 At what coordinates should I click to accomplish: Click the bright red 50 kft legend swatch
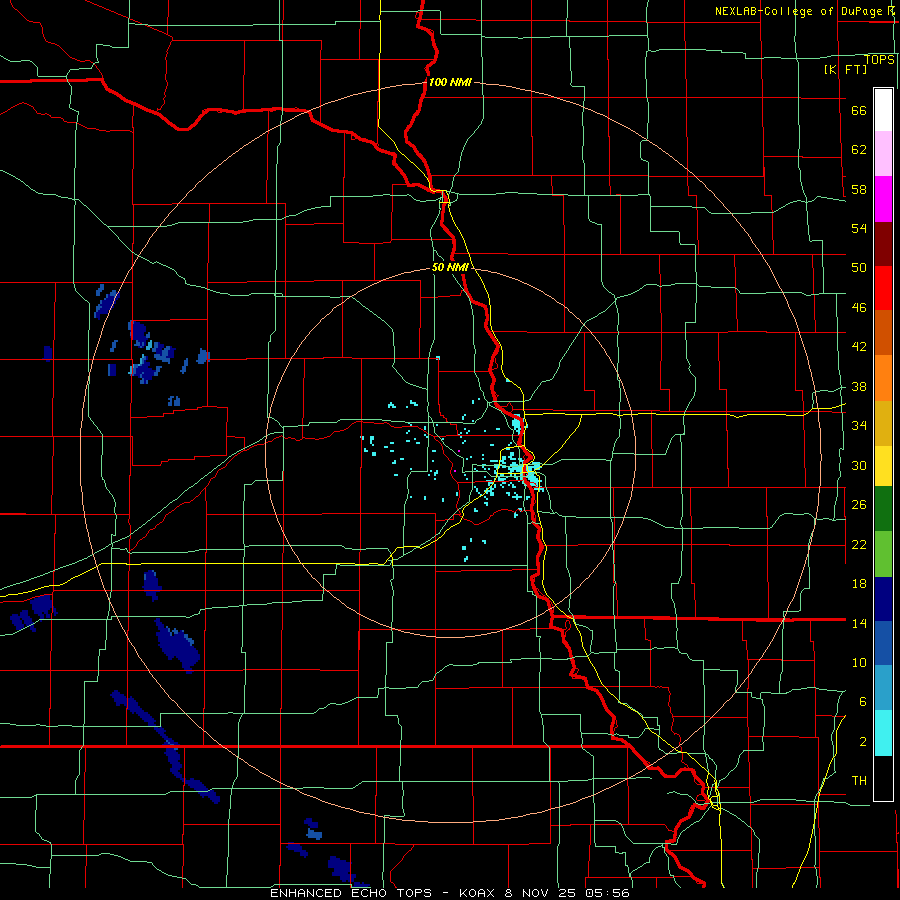pyautogui.click(x=883, y=288)
